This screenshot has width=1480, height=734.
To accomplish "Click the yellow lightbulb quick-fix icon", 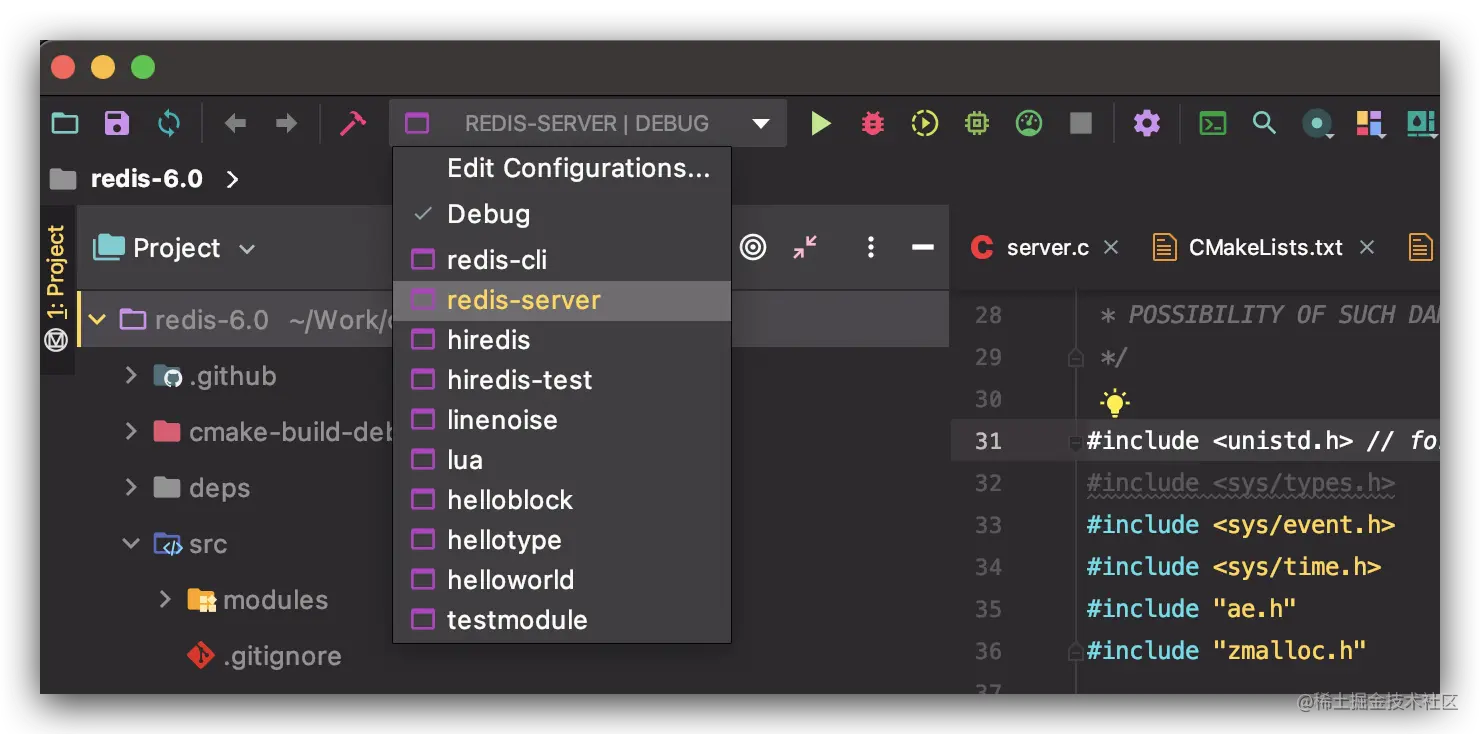I will (1114, 403).
